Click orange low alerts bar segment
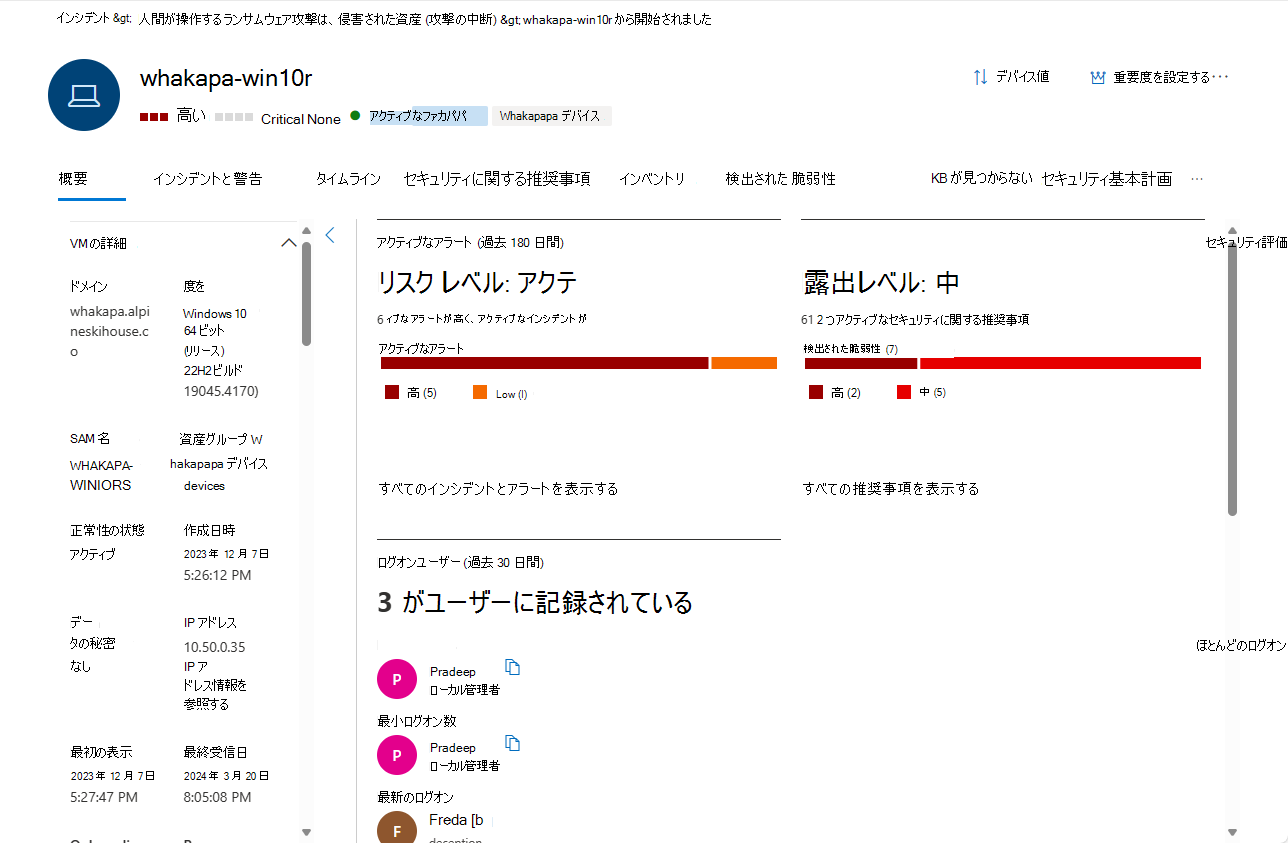 tap(744, 363)
